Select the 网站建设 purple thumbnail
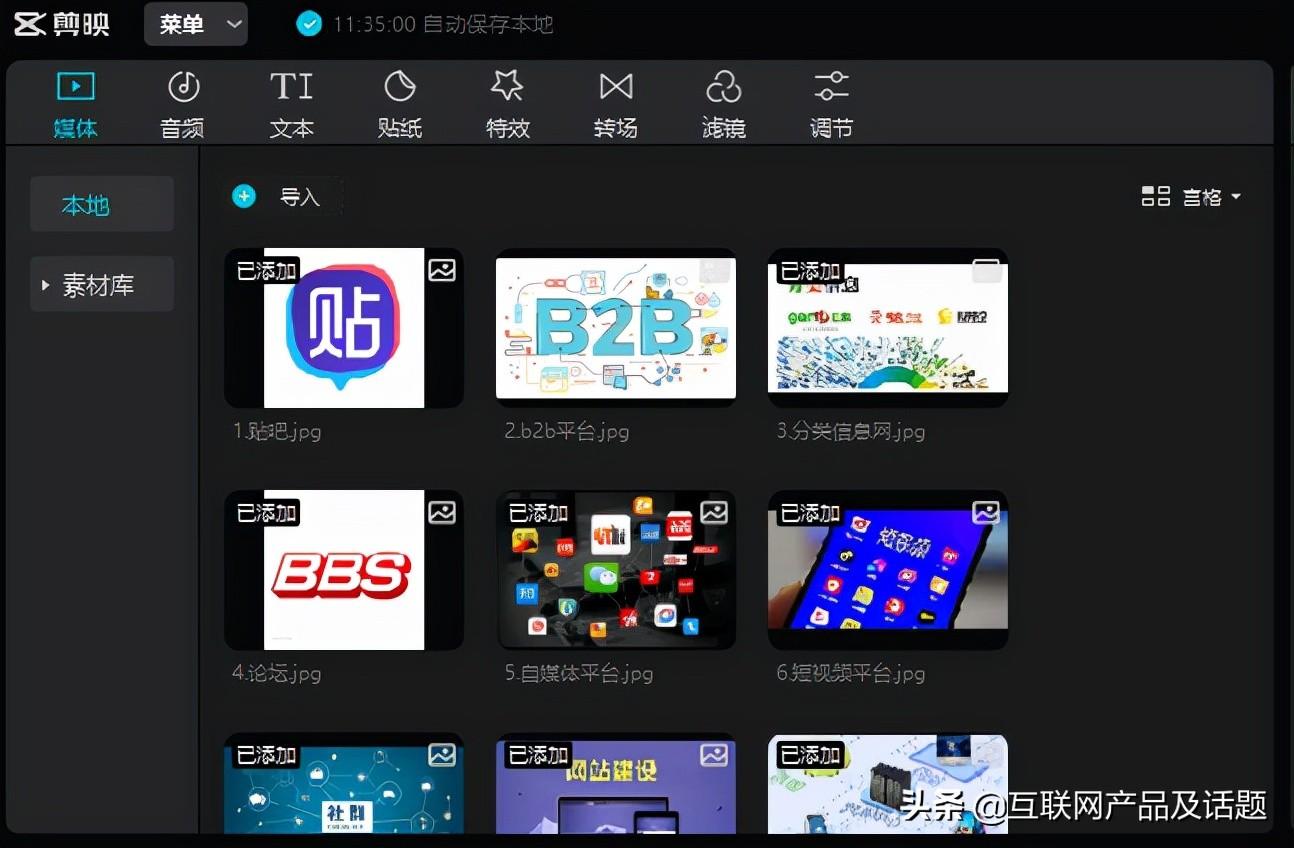Screen dimensions: 1294x848 click(x=616, y=783)
